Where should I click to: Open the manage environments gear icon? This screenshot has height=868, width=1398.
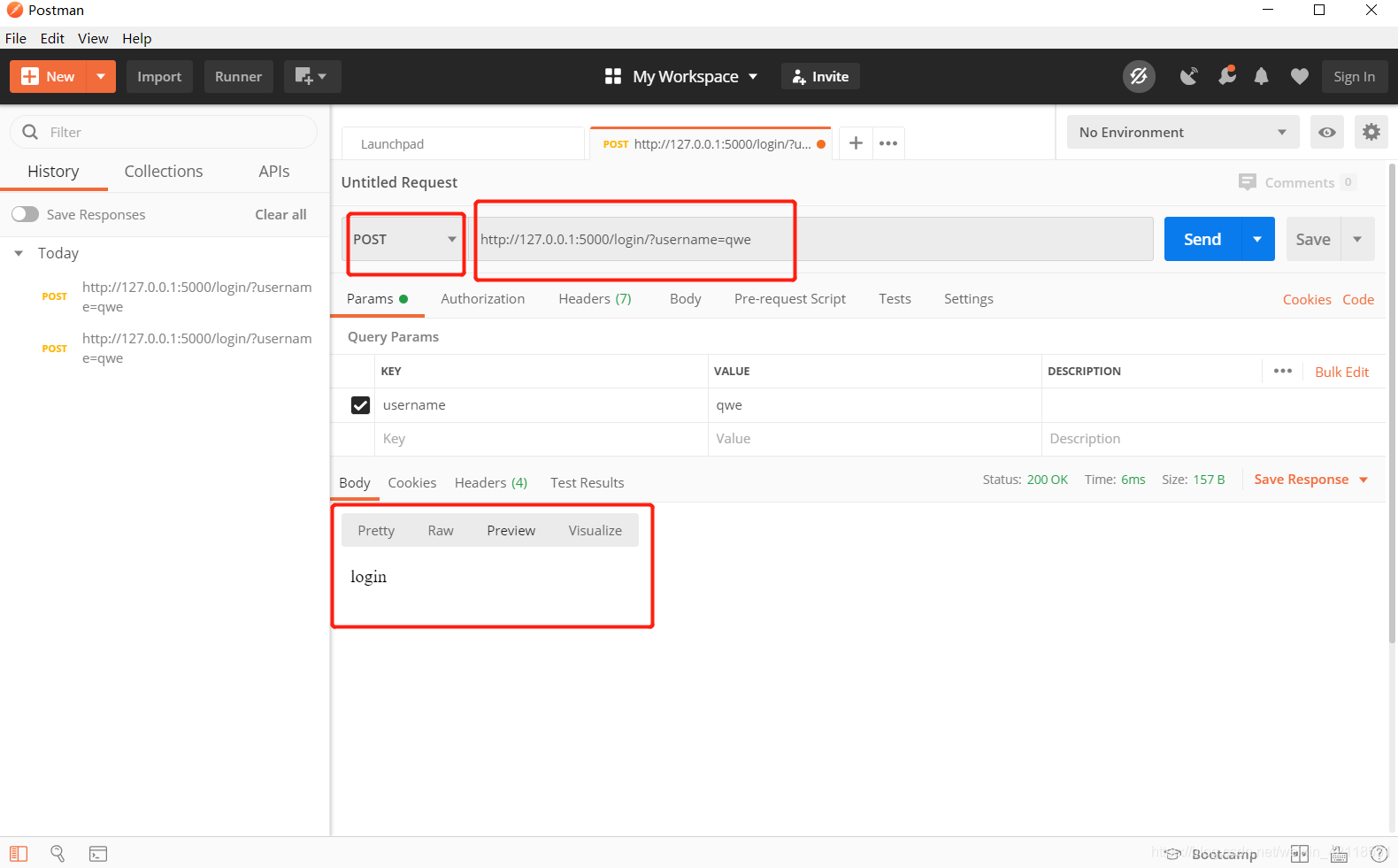[x=1371, y=132]
